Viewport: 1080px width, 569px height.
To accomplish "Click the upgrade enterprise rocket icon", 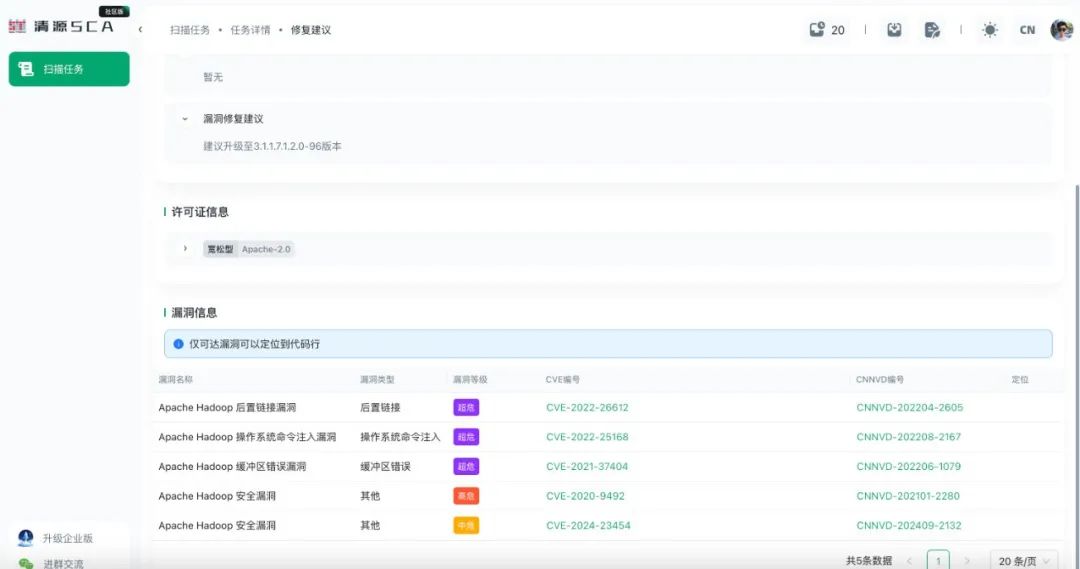I will click(25, 537).
